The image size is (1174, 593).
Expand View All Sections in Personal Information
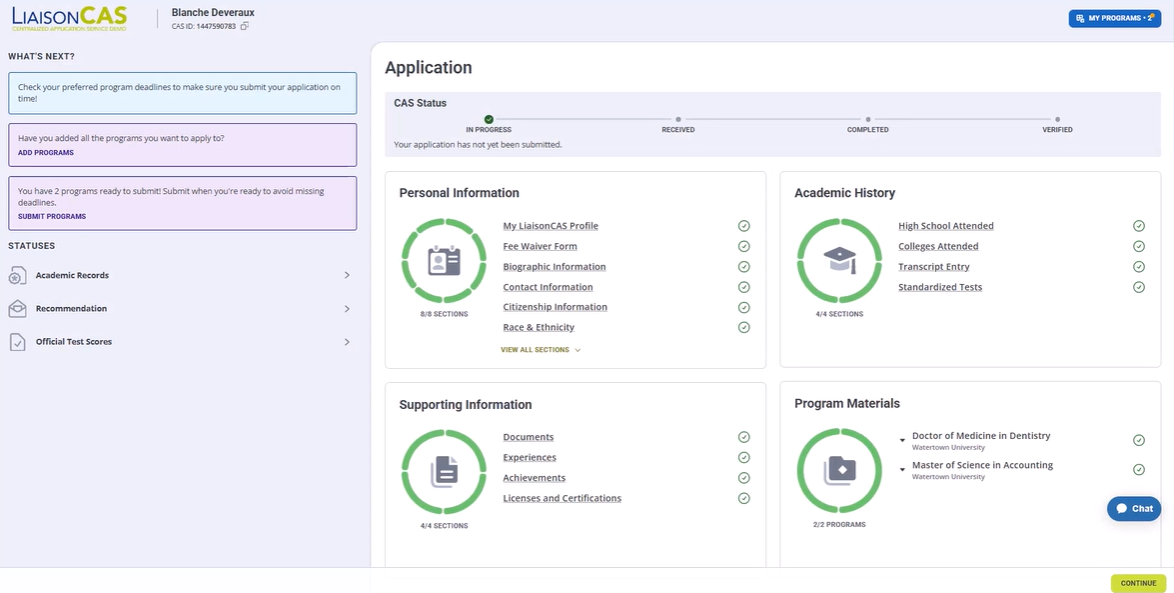click(541, 350)
